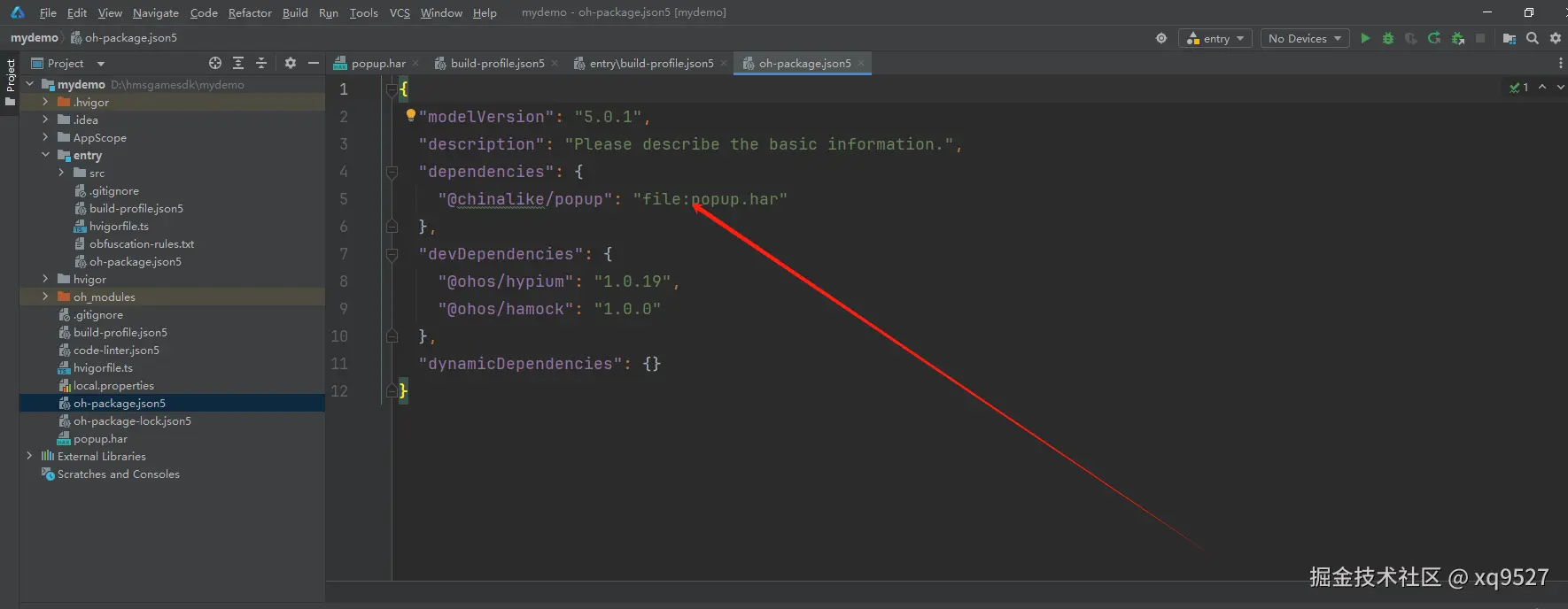Go to the next highlighted problem (down arrow)
1568x609 pixels.
click(1560, 87)
